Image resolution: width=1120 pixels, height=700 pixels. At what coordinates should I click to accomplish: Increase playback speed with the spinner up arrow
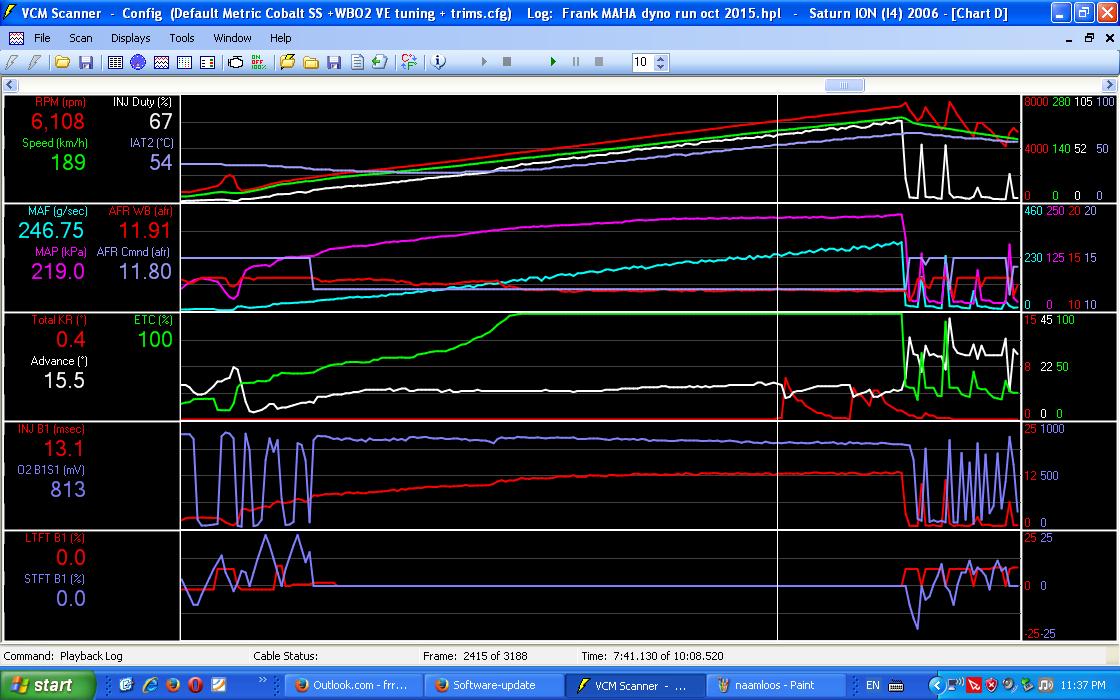[661, 59]
